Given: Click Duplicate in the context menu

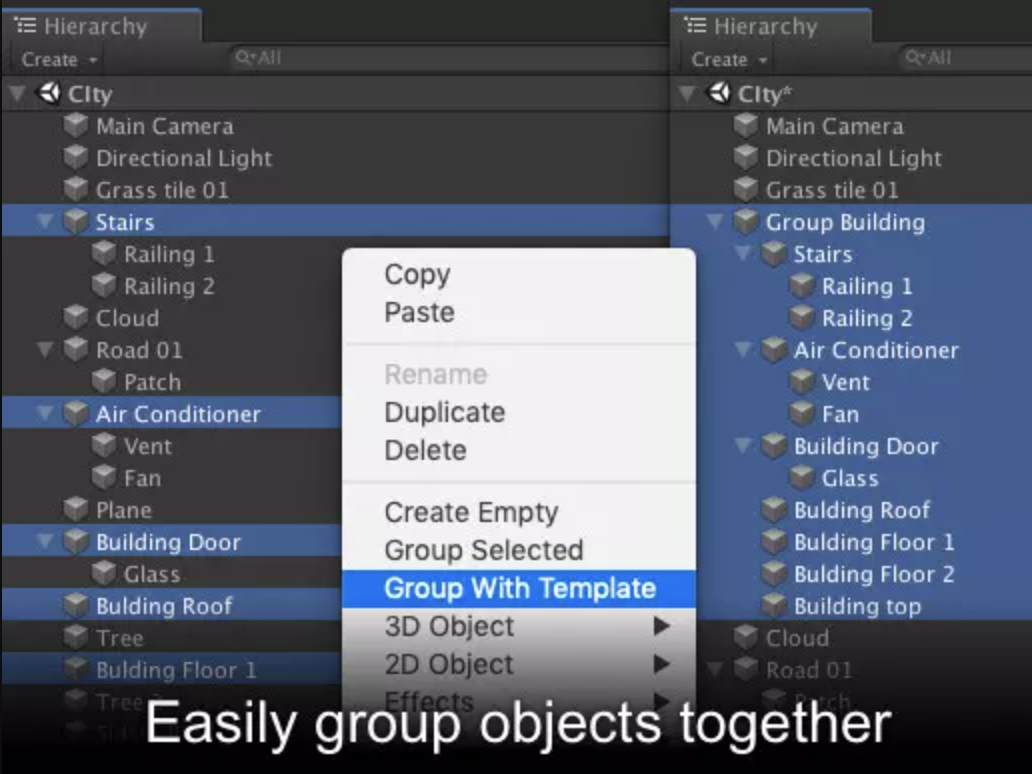Looking at the screenshot, I should (x=444, y=412).
